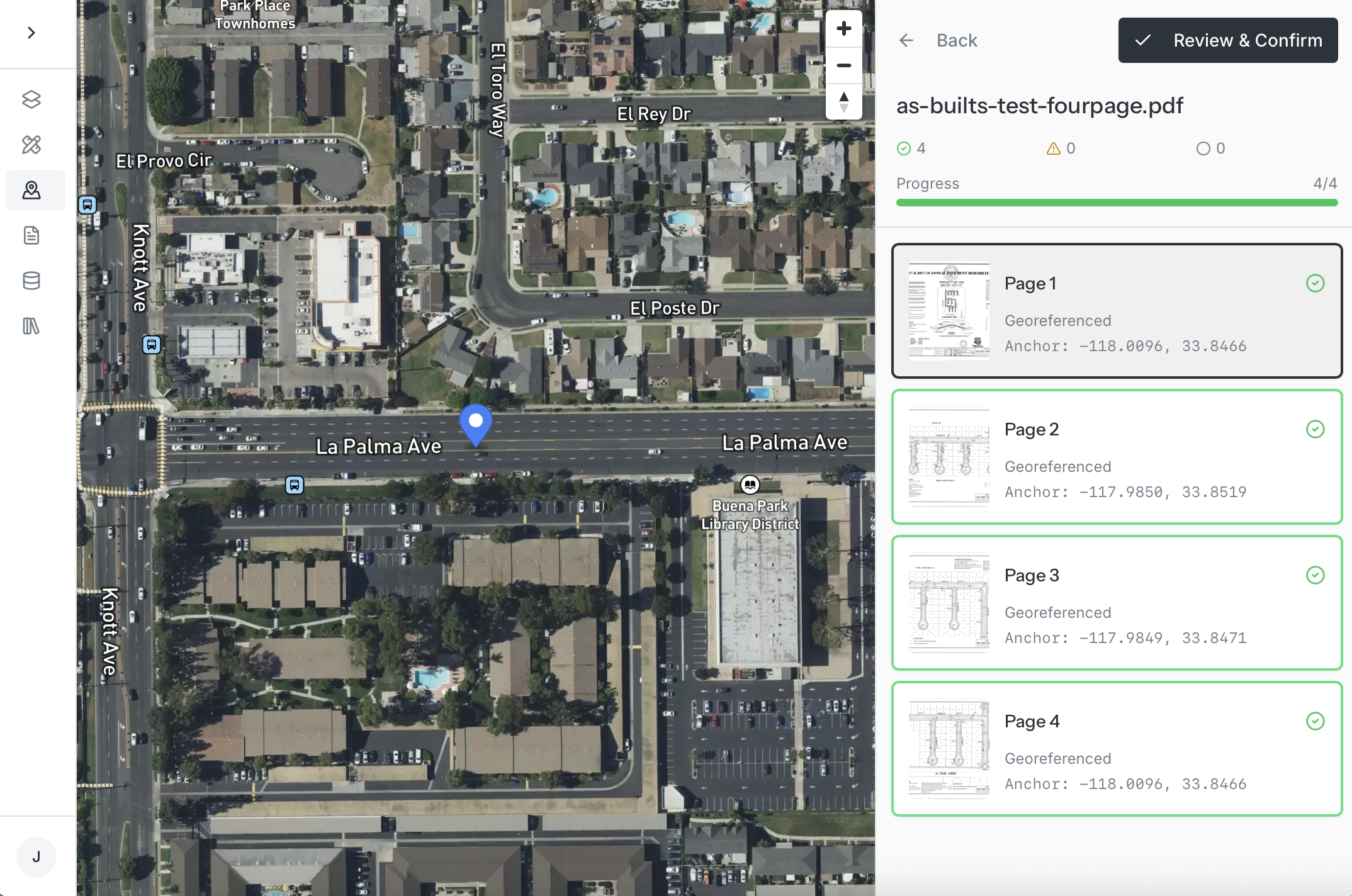
Task: Select the drawing tools sidebar icon
Action: 30,145
